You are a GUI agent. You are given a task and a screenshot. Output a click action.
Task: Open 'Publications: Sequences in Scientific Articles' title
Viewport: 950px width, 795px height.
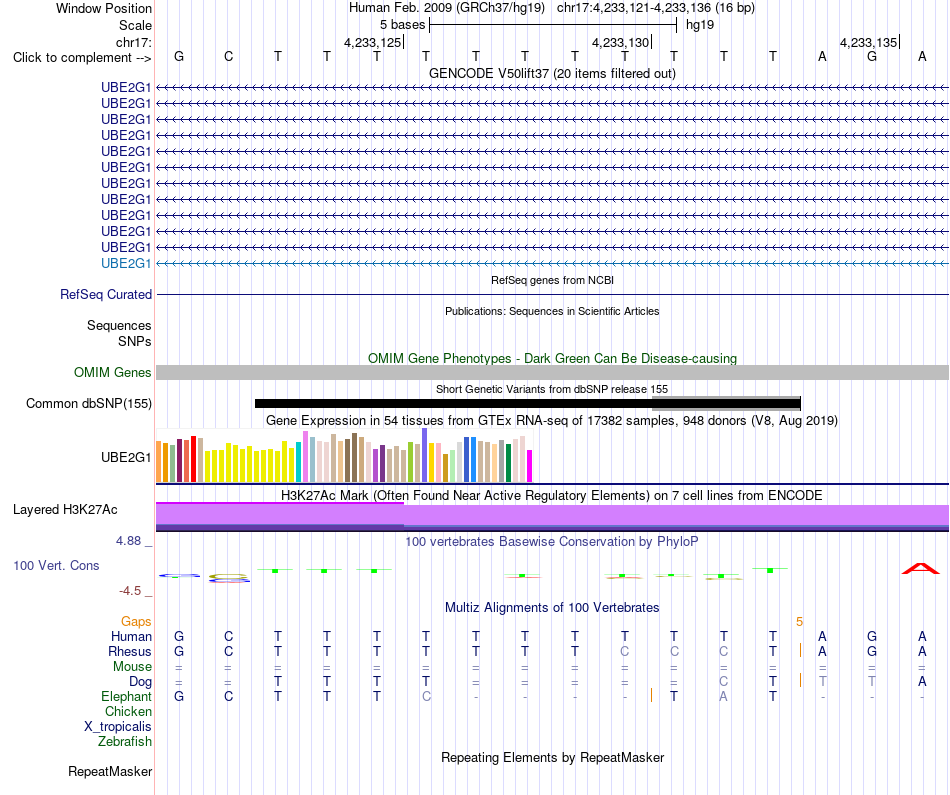pyautogui.click(x=552, y=311)
